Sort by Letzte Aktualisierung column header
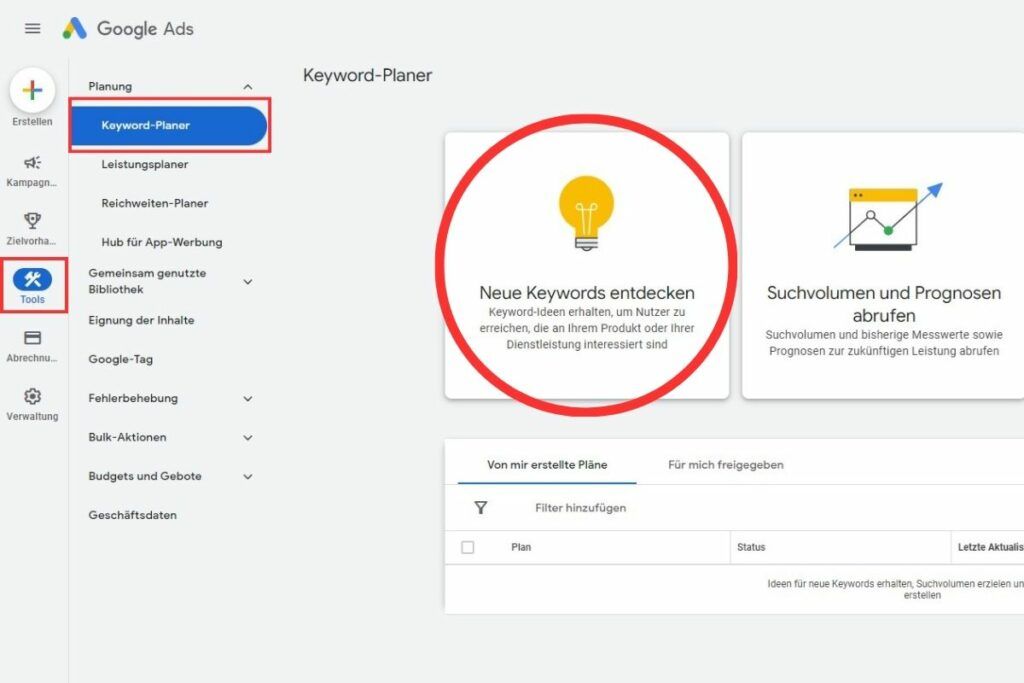Image resolution: width=1024 pixels, height=683 pixels. pyautogui.click(x=990, y=547)
